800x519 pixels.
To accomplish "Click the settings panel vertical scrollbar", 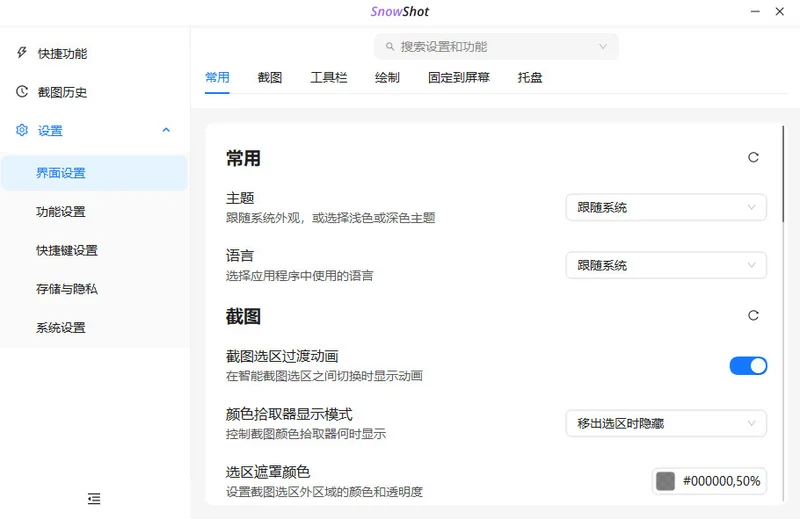I will click(783, 174).
